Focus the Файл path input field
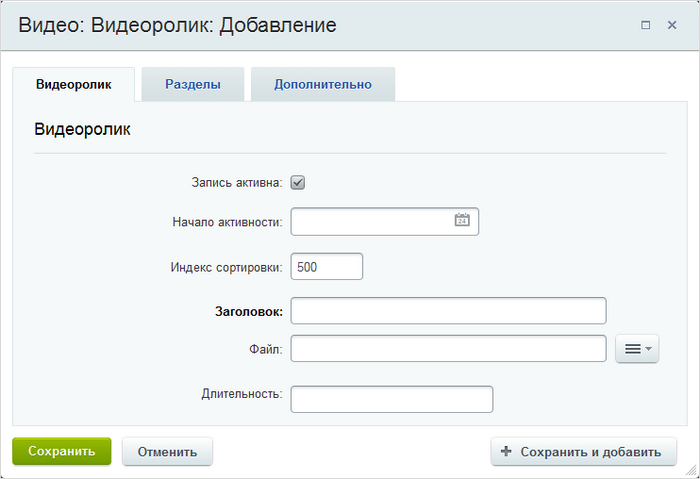Image resolution: width=700 pixels, height=479 pixels. coord(448,348)
